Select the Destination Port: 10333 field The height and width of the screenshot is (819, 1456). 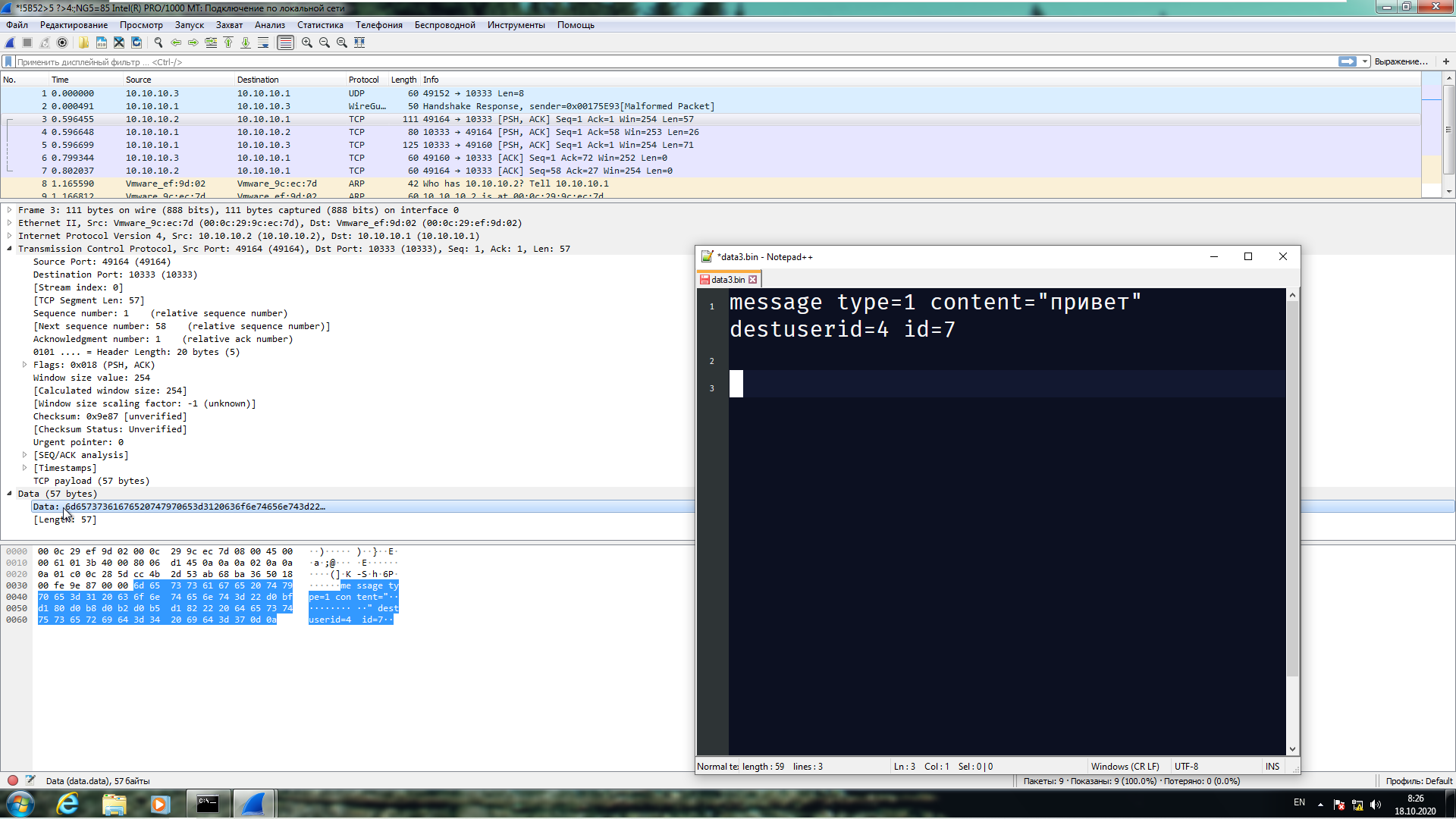tap(115, 275)
